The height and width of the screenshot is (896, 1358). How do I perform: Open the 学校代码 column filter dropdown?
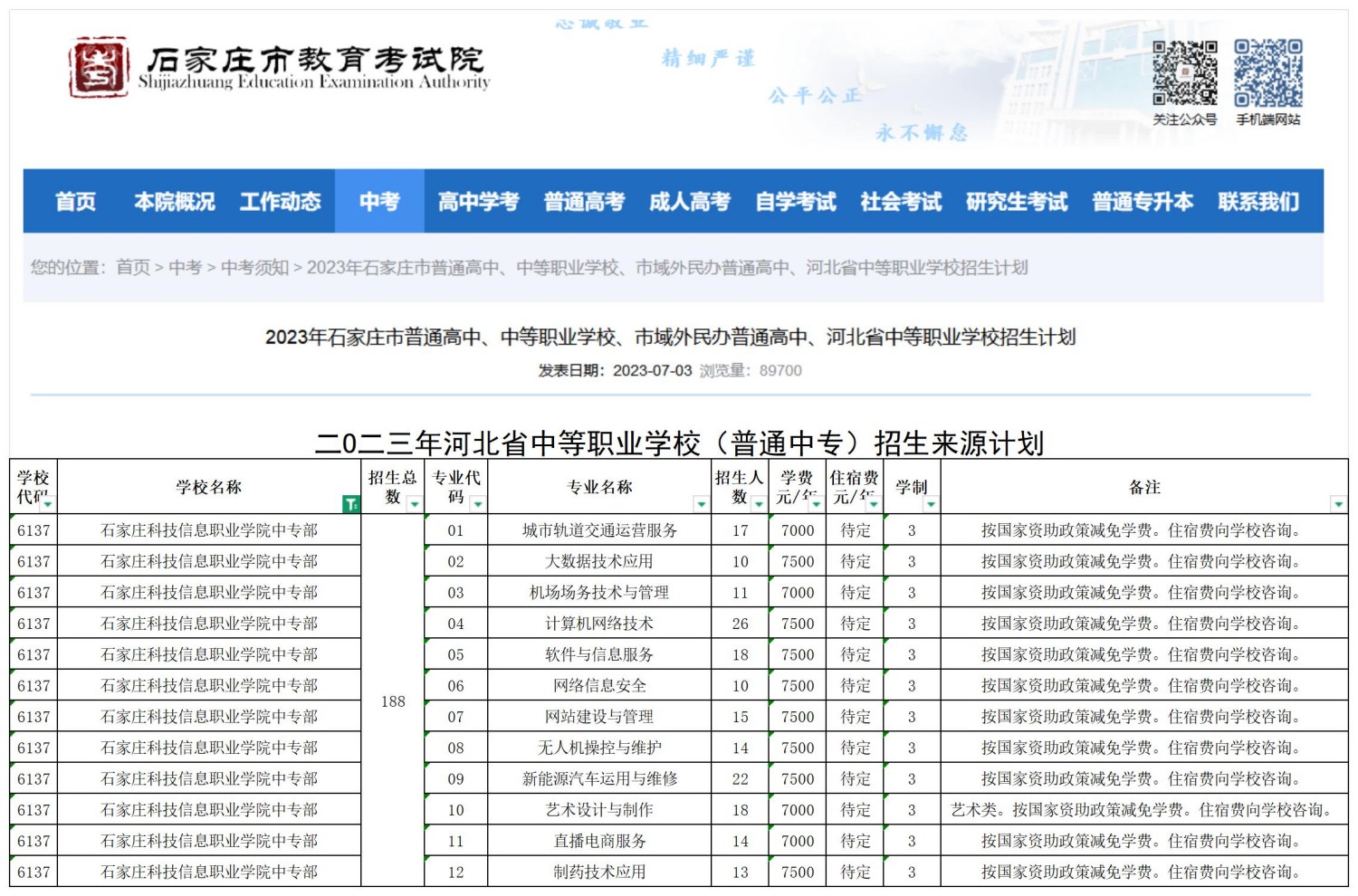pos(47,504)
